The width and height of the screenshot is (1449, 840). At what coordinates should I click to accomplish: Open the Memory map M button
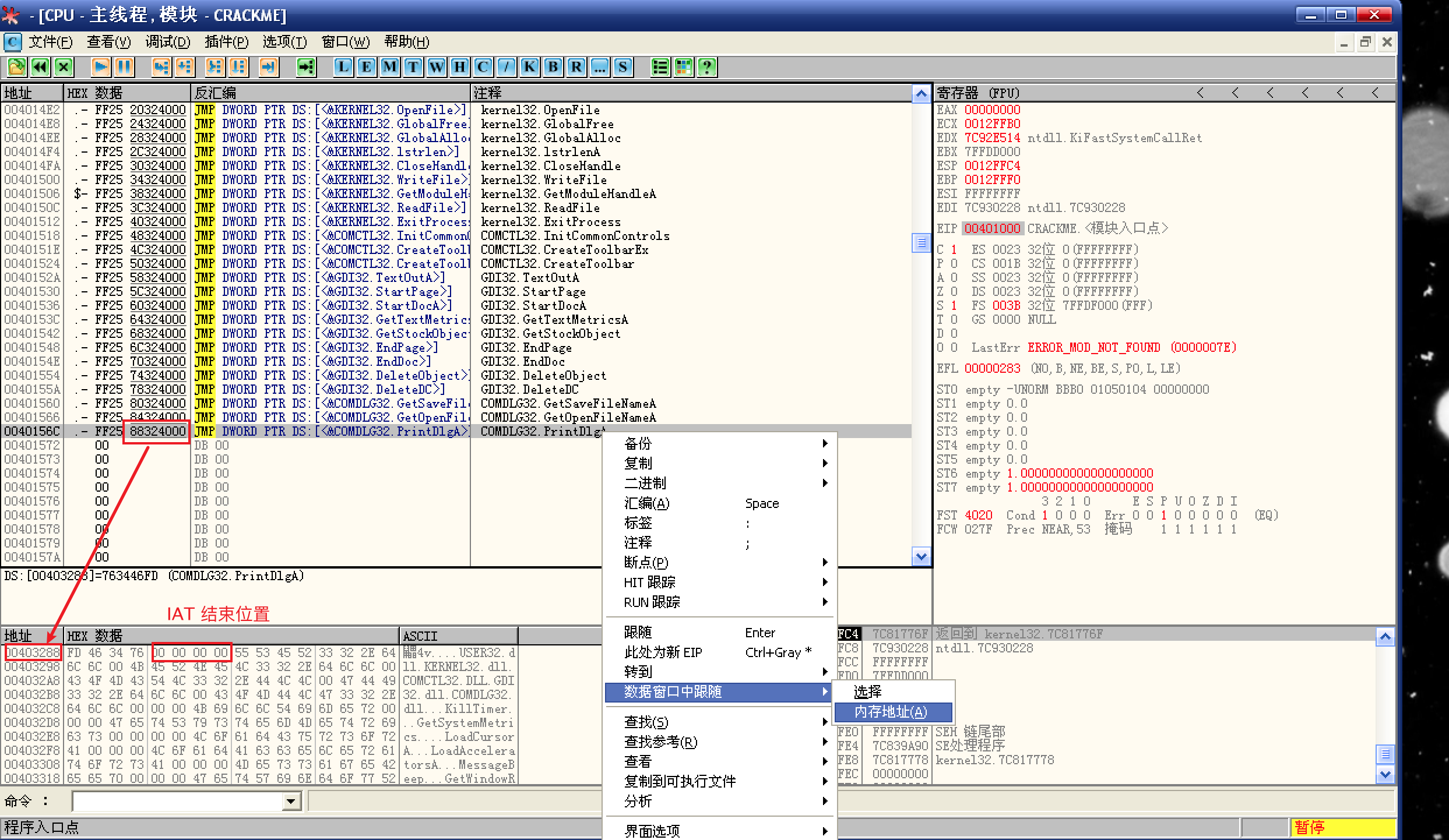(x=389, y=67)
